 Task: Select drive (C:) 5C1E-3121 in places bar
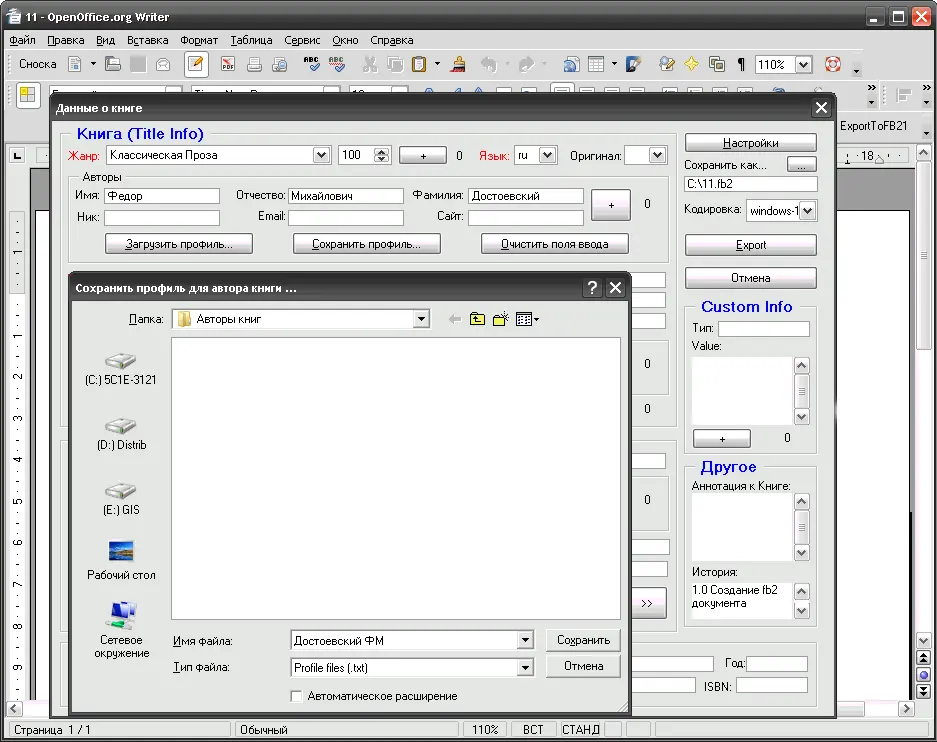[121, 369]
